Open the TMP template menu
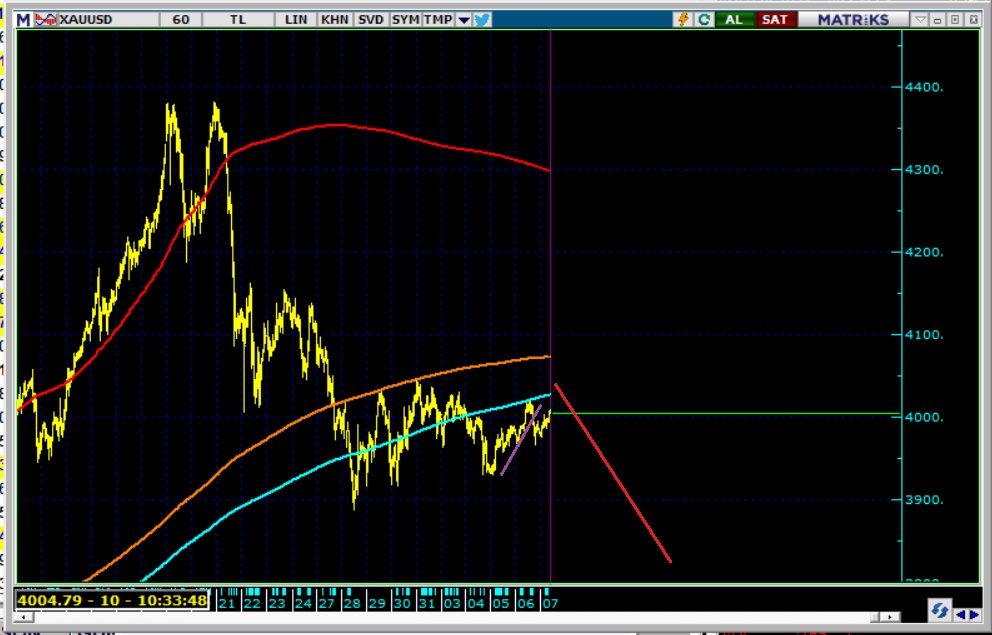Viewport: 992px width, 635px height. tap(437, 19)
